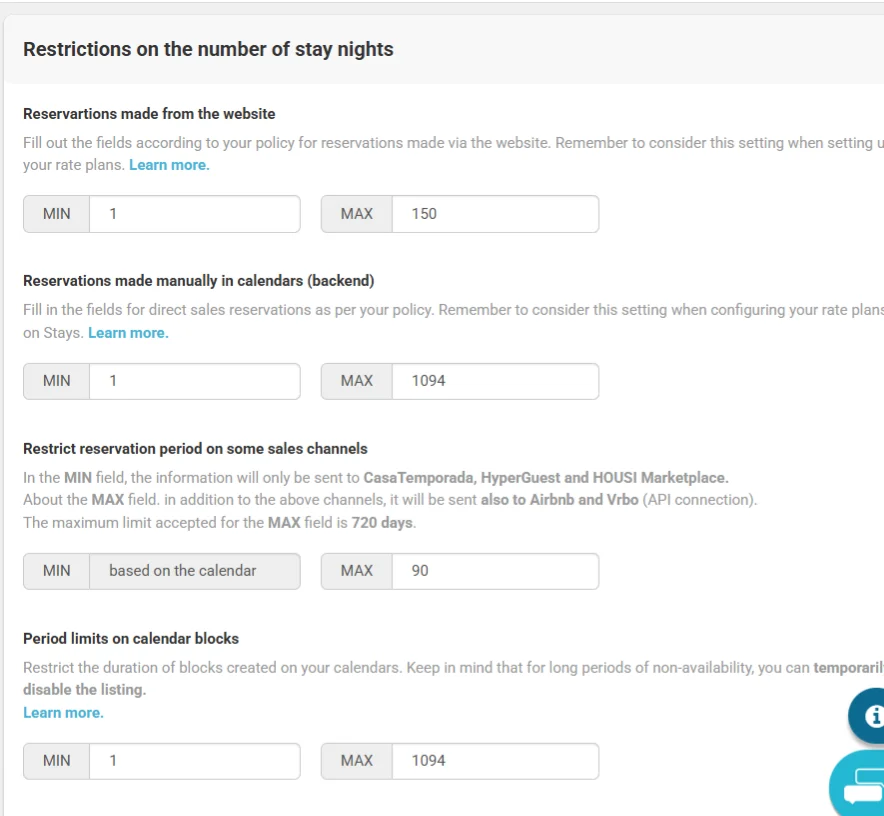Open Learn more link for backend reservations
The image size is (884, 816).
click(128, 333)
